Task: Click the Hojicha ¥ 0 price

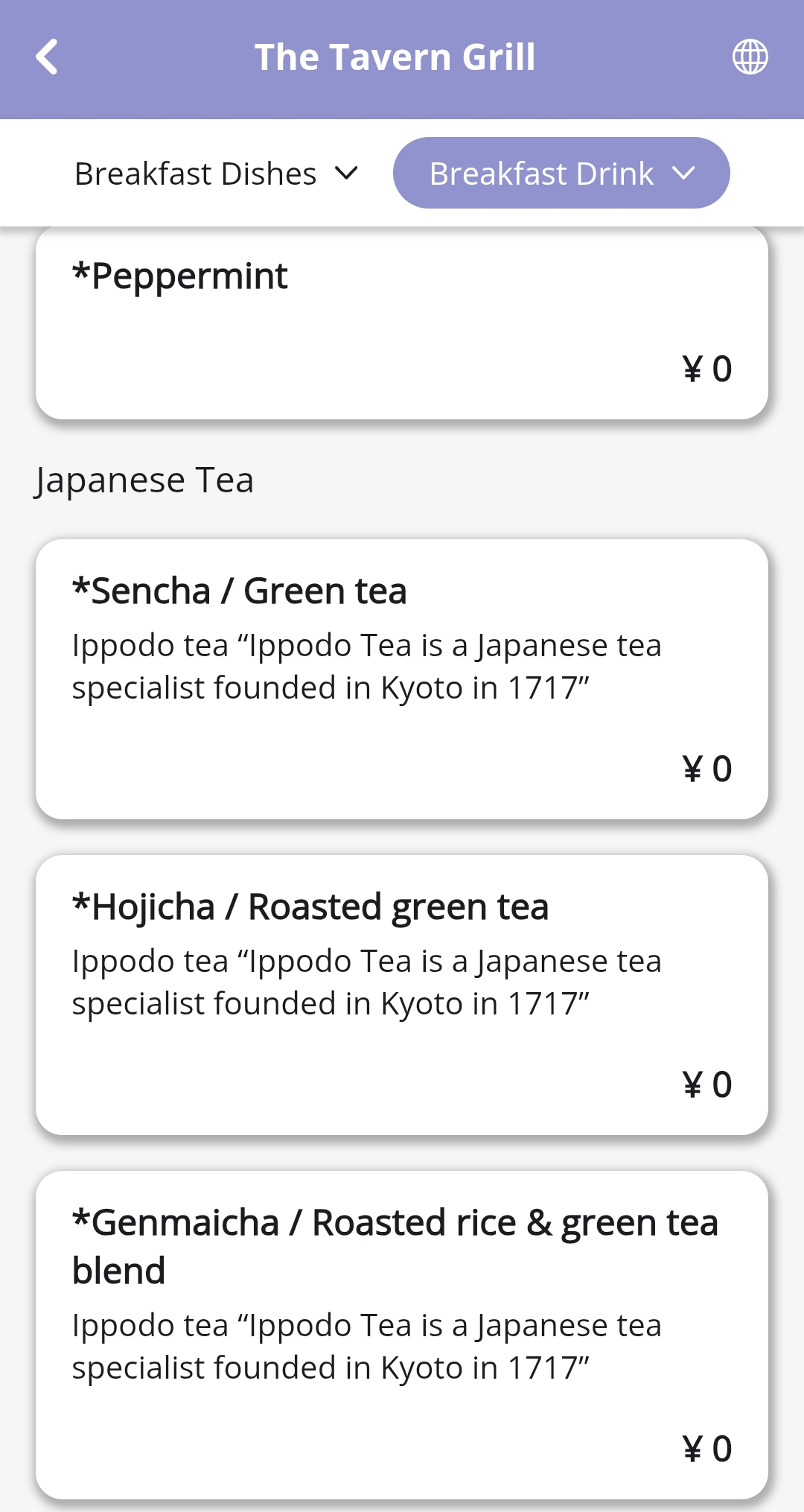Action: 706,1084
